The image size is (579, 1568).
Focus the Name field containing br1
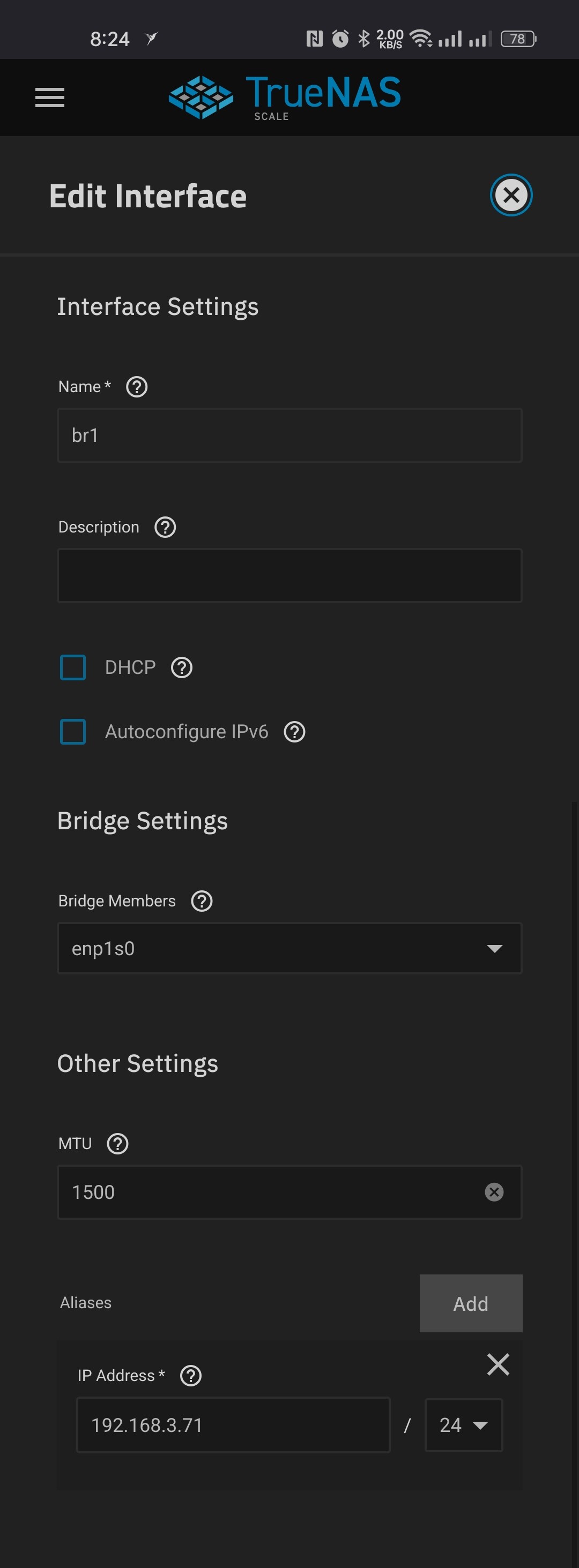[x=289, y=435]
